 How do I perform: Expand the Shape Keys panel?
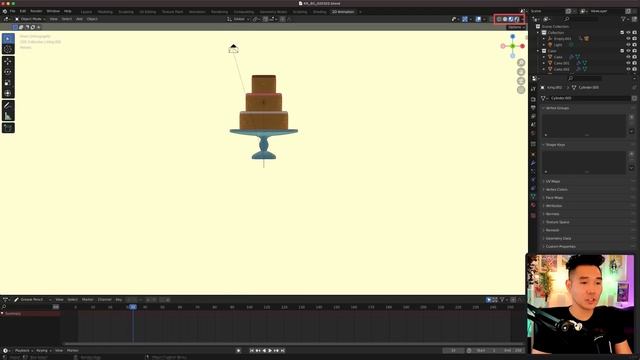click(x=556, y=145)
